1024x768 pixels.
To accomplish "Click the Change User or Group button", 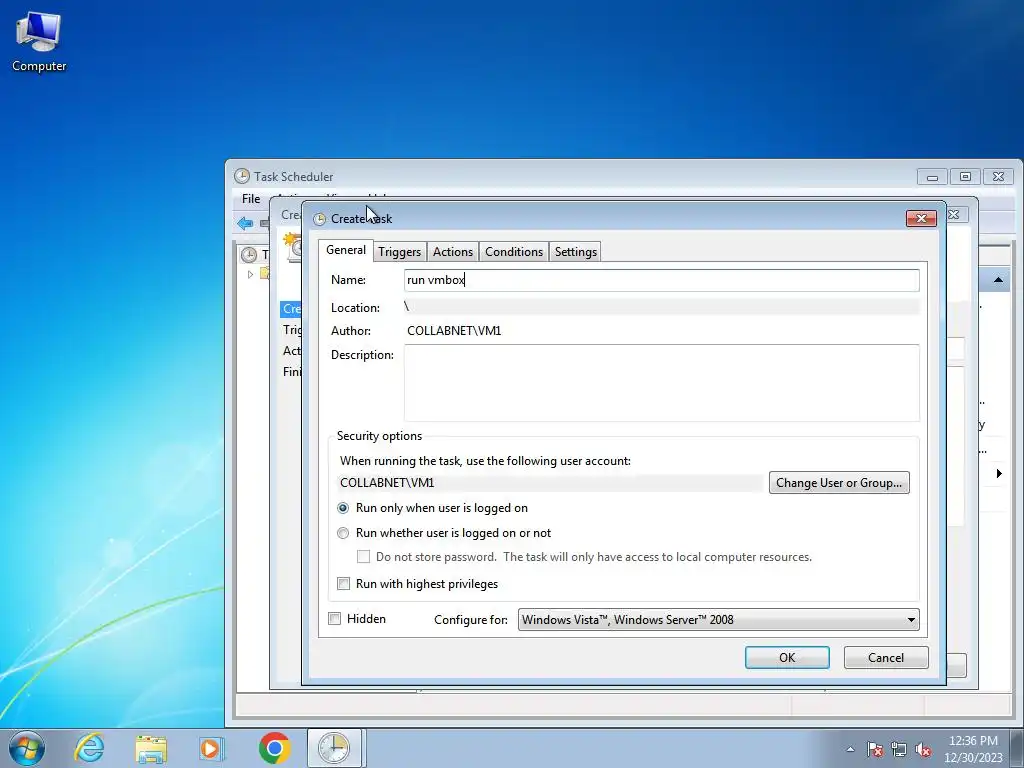I will point(839,483).
